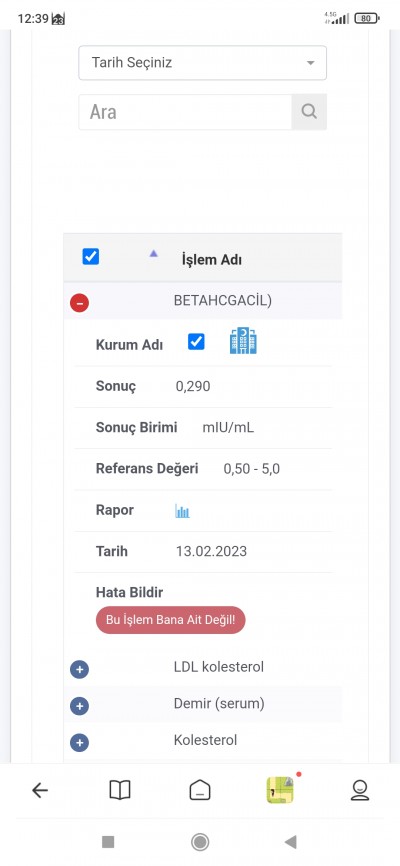Open the Rapor bar chart icon
The width and height of the screenshot is (400, 866).
pyautogui.click(x=182, y=511)
